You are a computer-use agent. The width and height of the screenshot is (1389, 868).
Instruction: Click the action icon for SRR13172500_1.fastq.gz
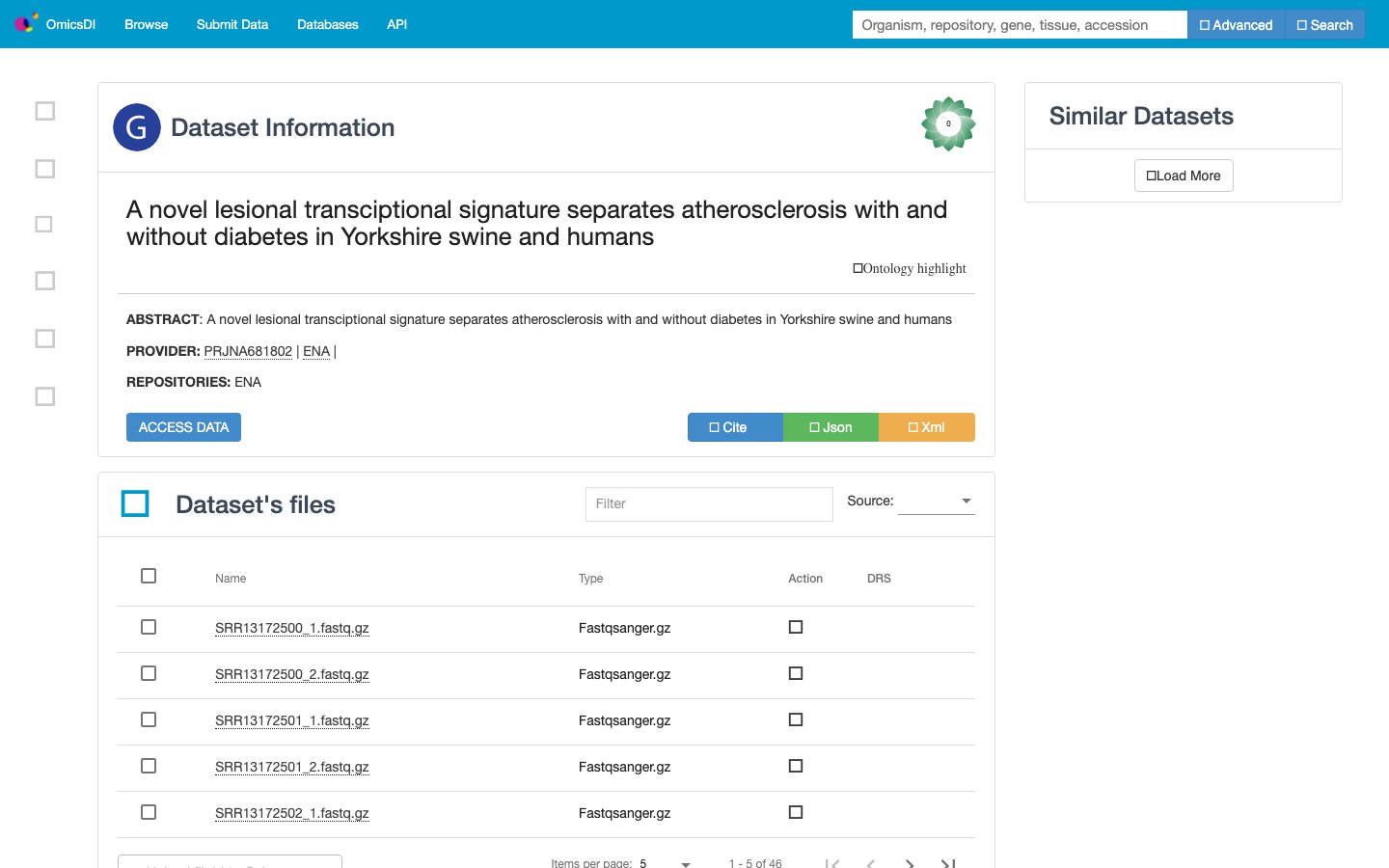[796, 627]
